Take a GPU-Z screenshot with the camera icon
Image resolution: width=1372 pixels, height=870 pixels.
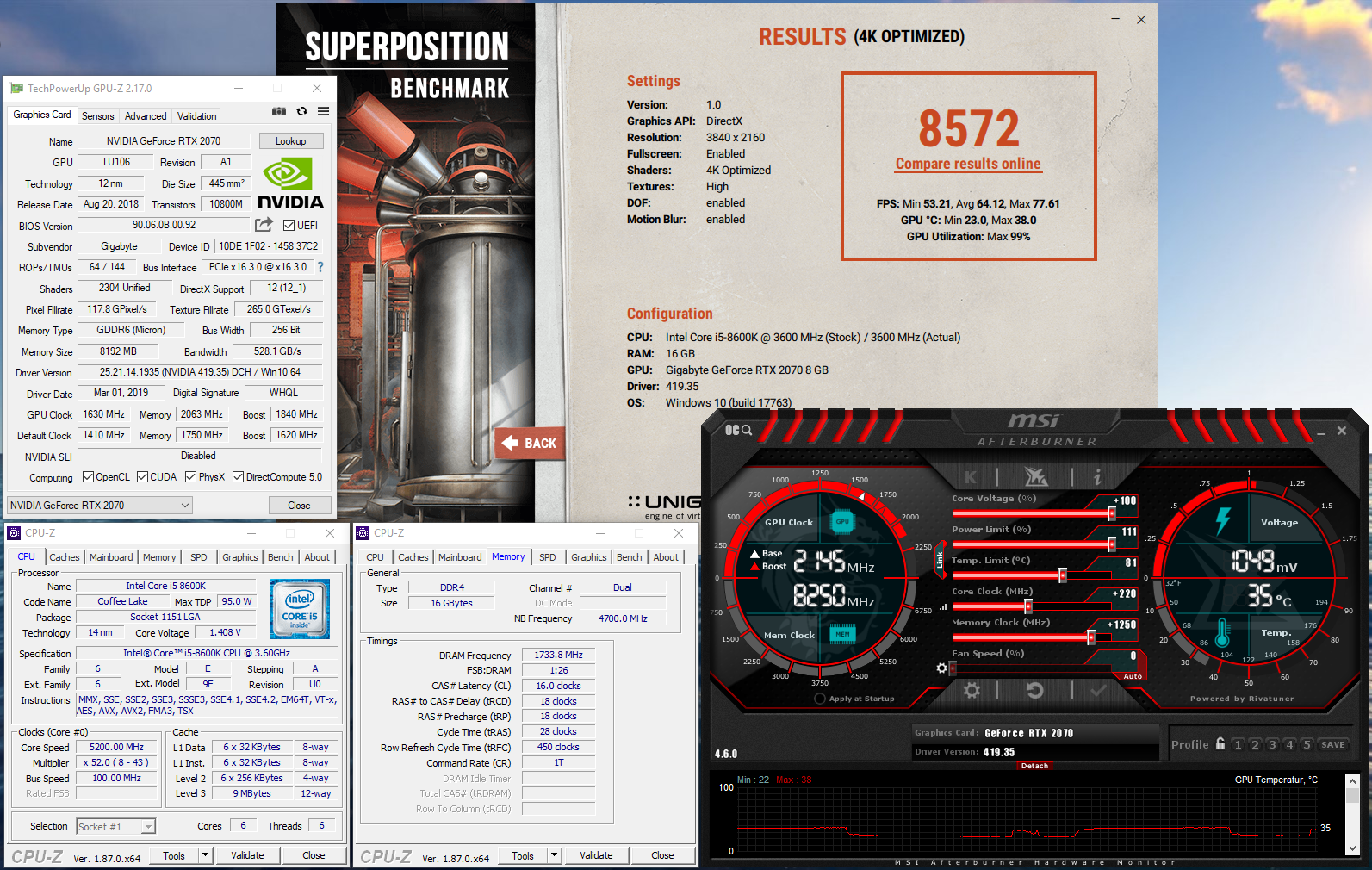point(279,111)
